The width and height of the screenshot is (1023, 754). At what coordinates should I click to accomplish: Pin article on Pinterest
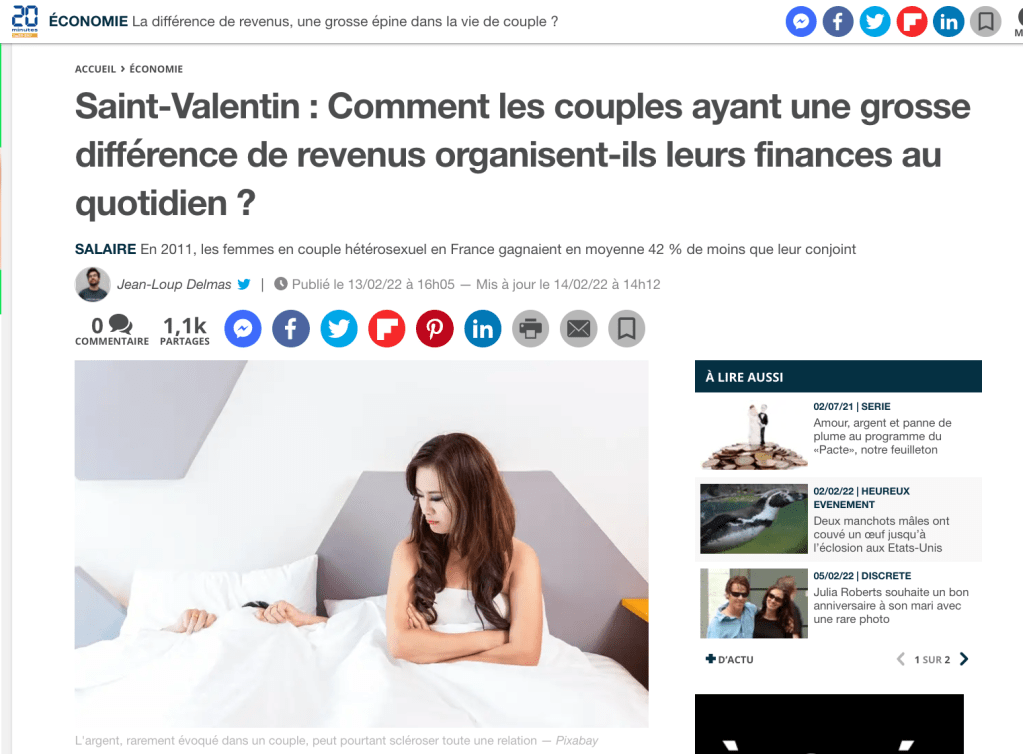pyautogui.click(x=435, y=328)
